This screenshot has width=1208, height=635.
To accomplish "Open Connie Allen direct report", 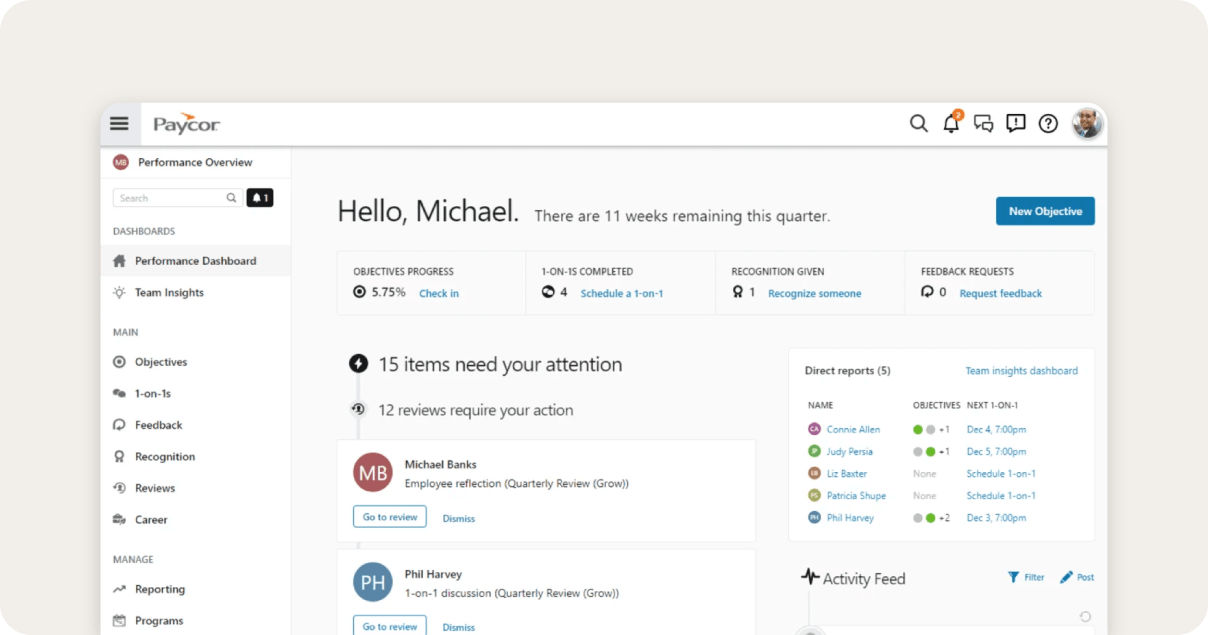I will point(853,430).
